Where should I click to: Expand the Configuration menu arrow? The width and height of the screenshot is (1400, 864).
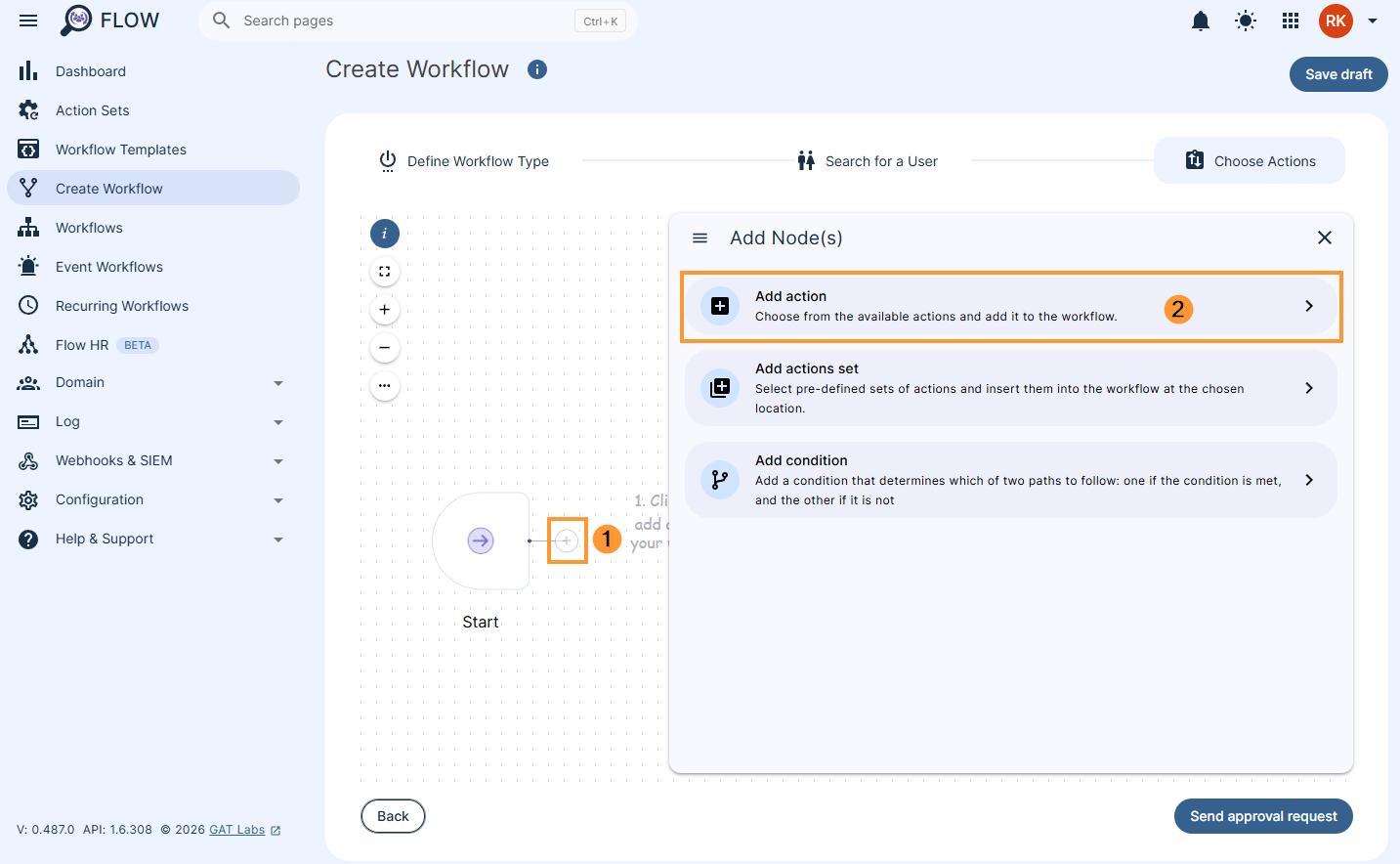click(x=278, y=500)
